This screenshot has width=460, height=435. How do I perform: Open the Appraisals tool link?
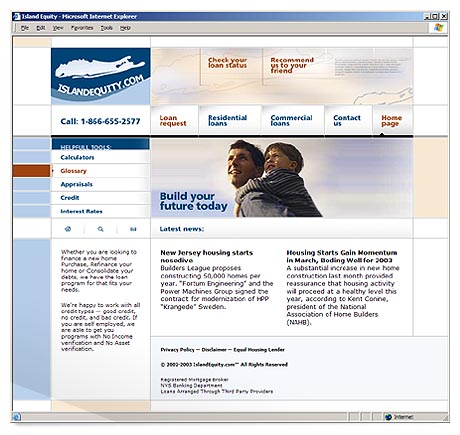tap(77, 184)
